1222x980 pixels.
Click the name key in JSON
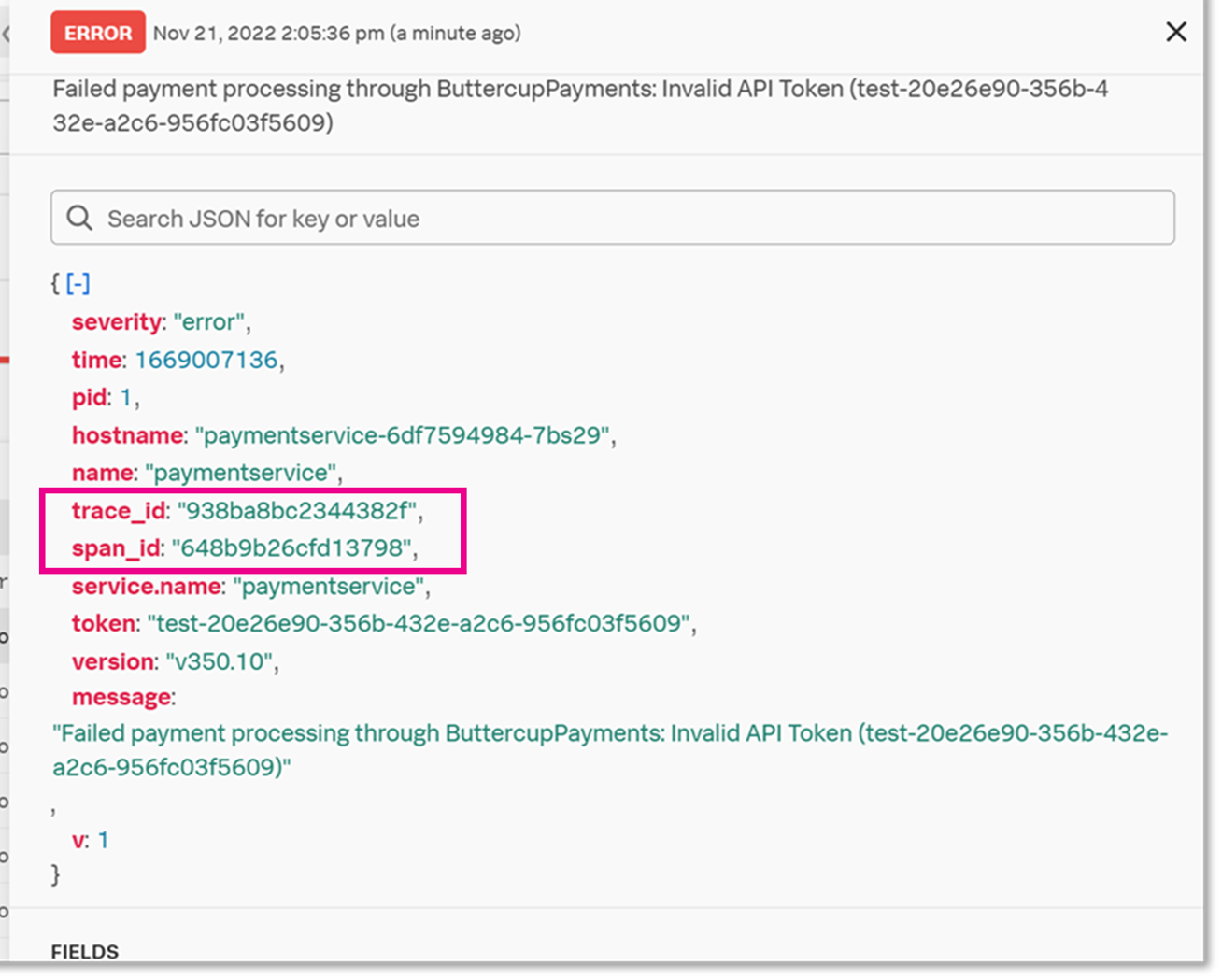point(103,473)
